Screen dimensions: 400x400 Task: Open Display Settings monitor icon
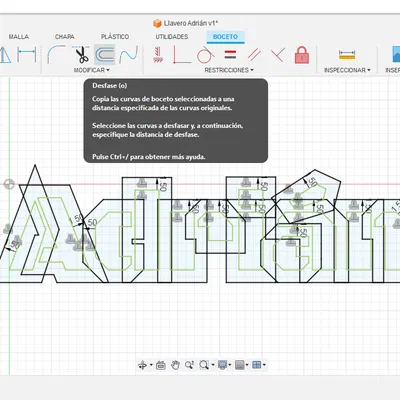(222, 365)
